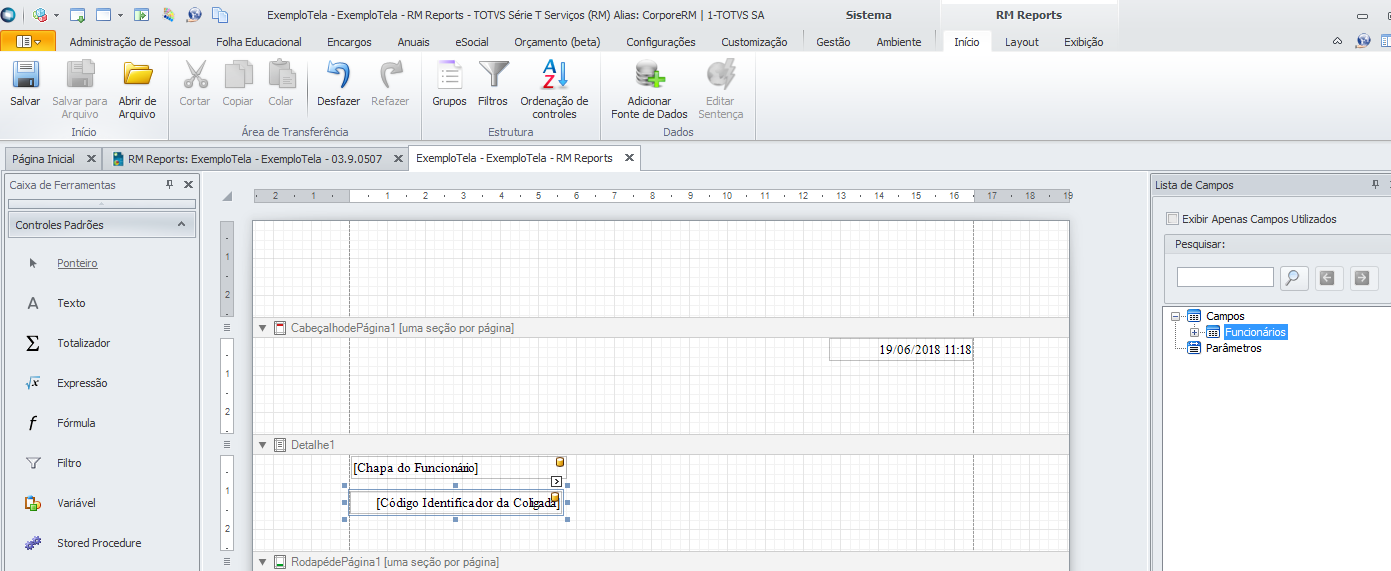Open the Início ribbon tab
Image resolution: width=1391 pixels, height=571 pixels.
(x=967, y=42)
